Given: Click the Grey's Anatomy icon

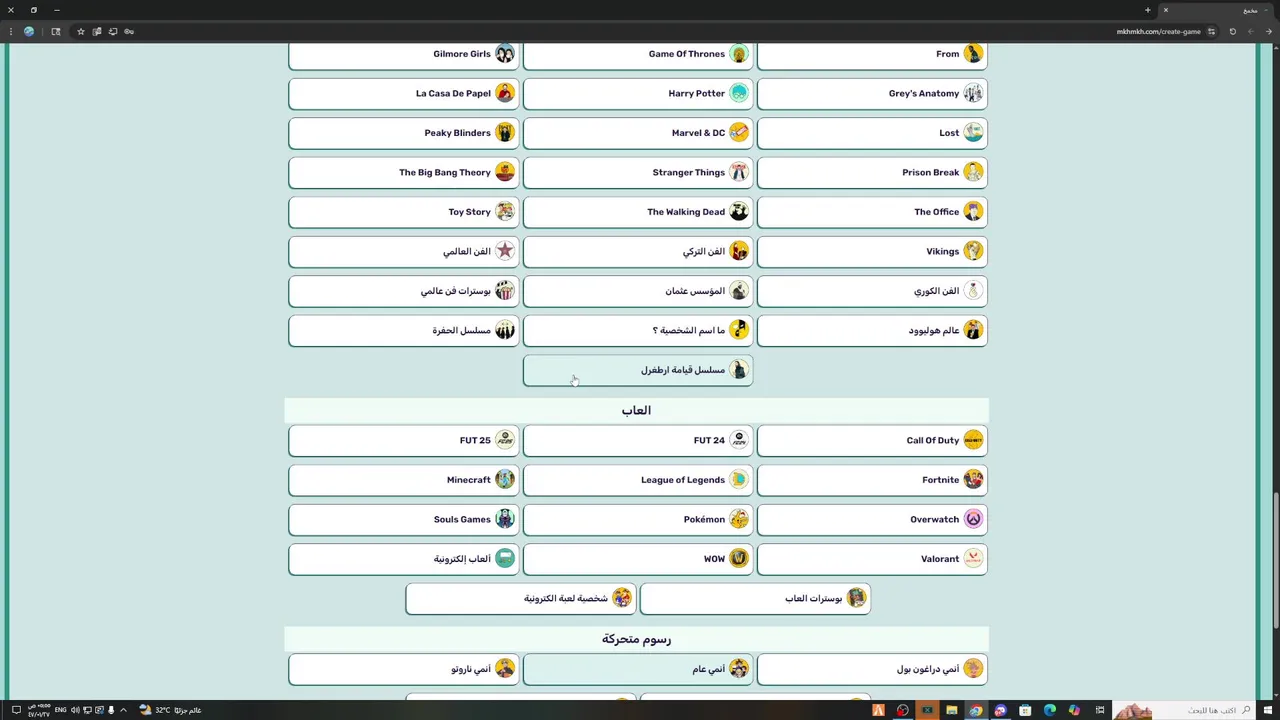Looking at the screenshot, I should click(973, 93).
